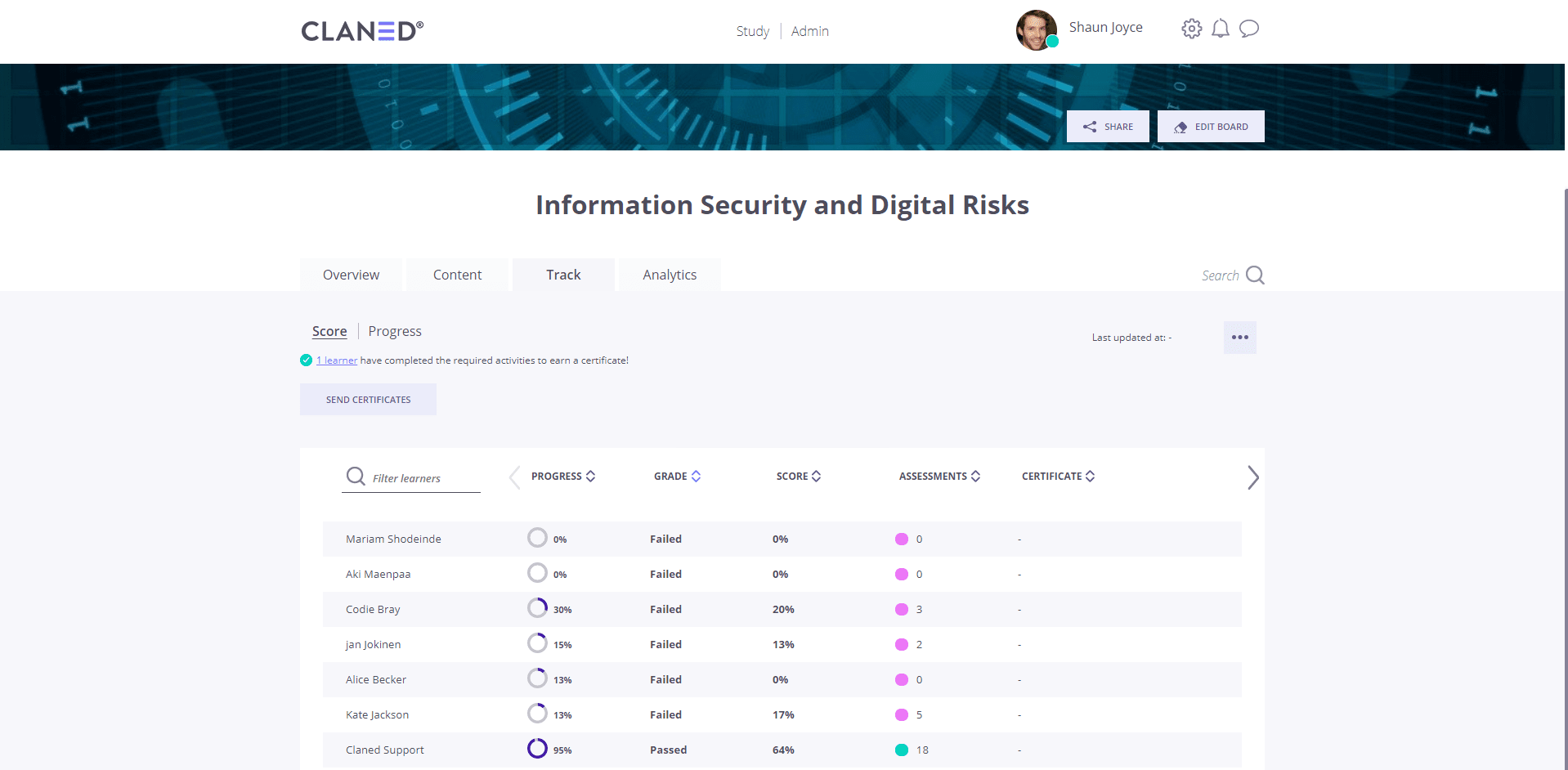This screenshot has width=1568, height=770.
Task: Open the ellipsis options menu near Last updated
Action: [1239, 337]
